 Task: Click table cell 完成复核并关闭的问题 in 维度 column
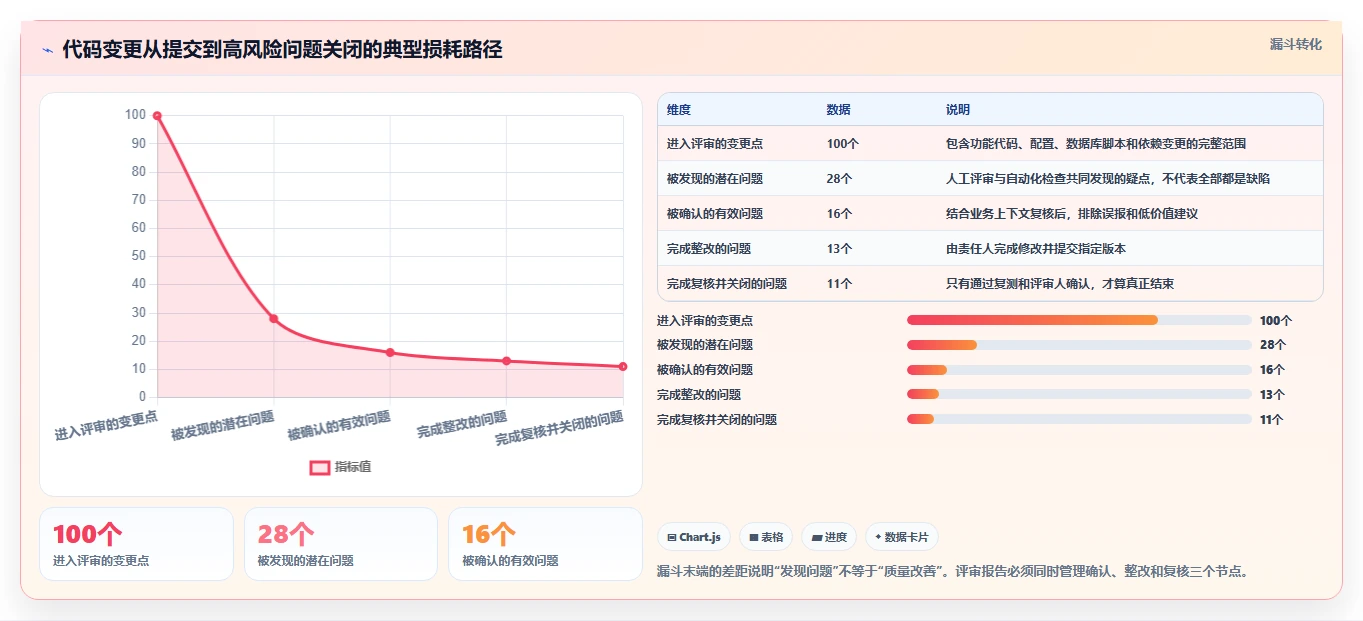point(727,284)
